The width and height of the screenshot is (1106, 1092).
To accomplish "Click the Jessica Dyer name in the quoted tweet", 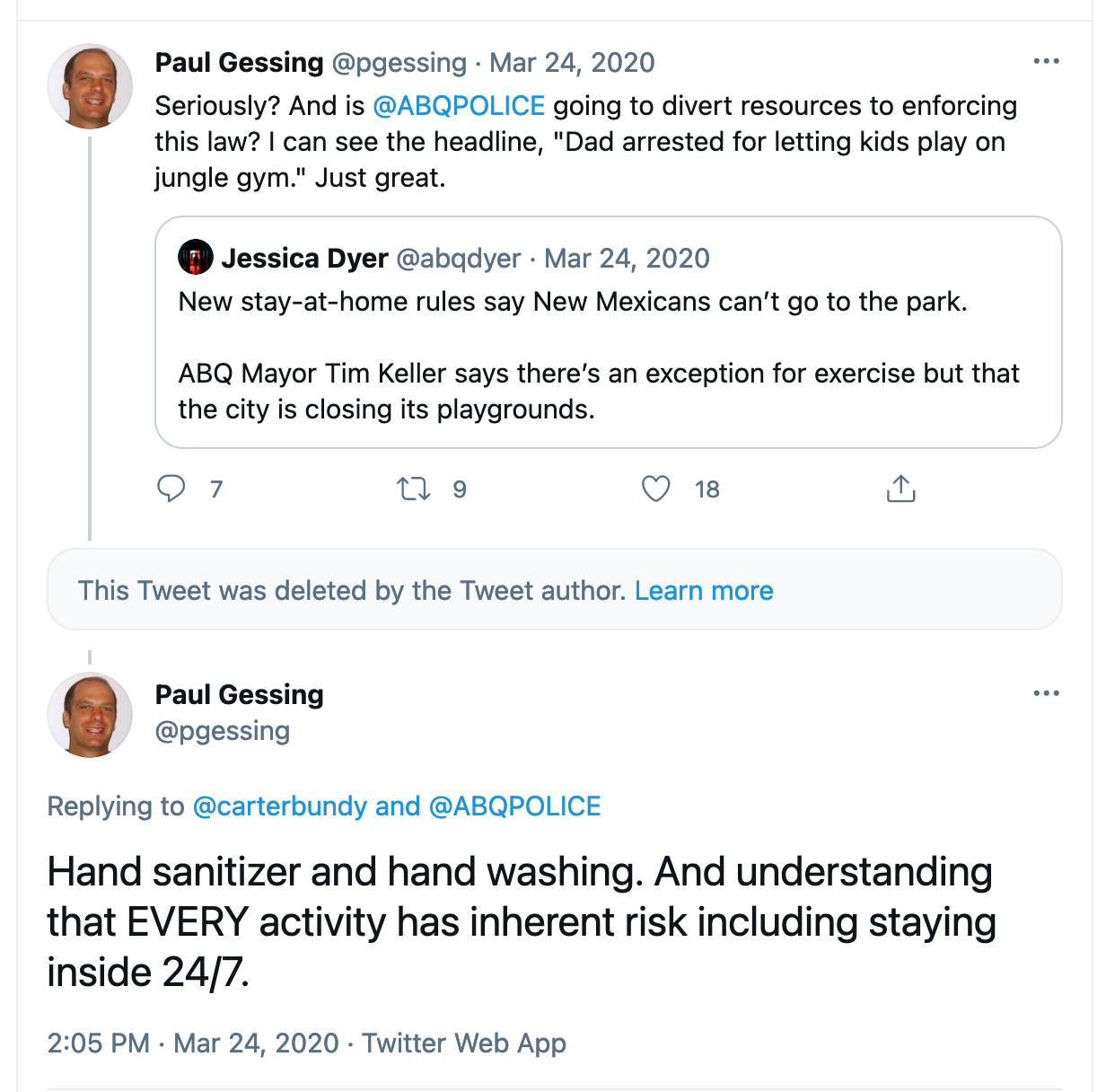I will (304, 259).
